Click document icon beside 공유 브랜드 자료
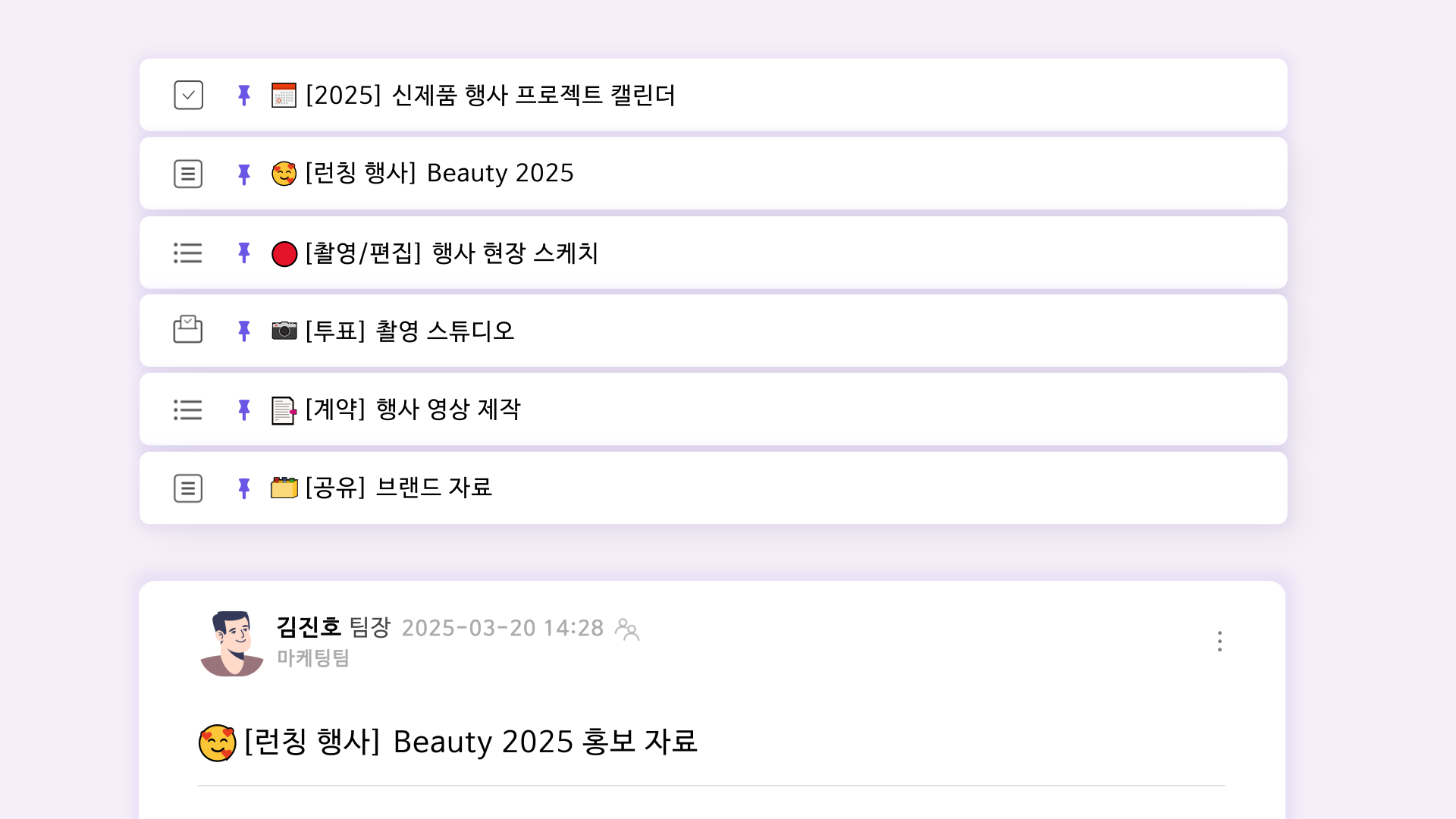1456x819 pixels. coord(188,488)
